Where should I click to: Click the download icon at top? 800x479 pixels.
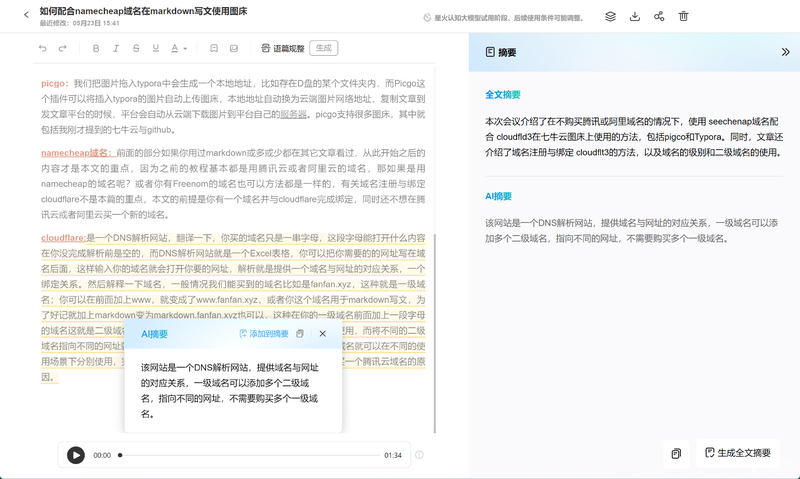pyautogui.click(x=635, y=16)
